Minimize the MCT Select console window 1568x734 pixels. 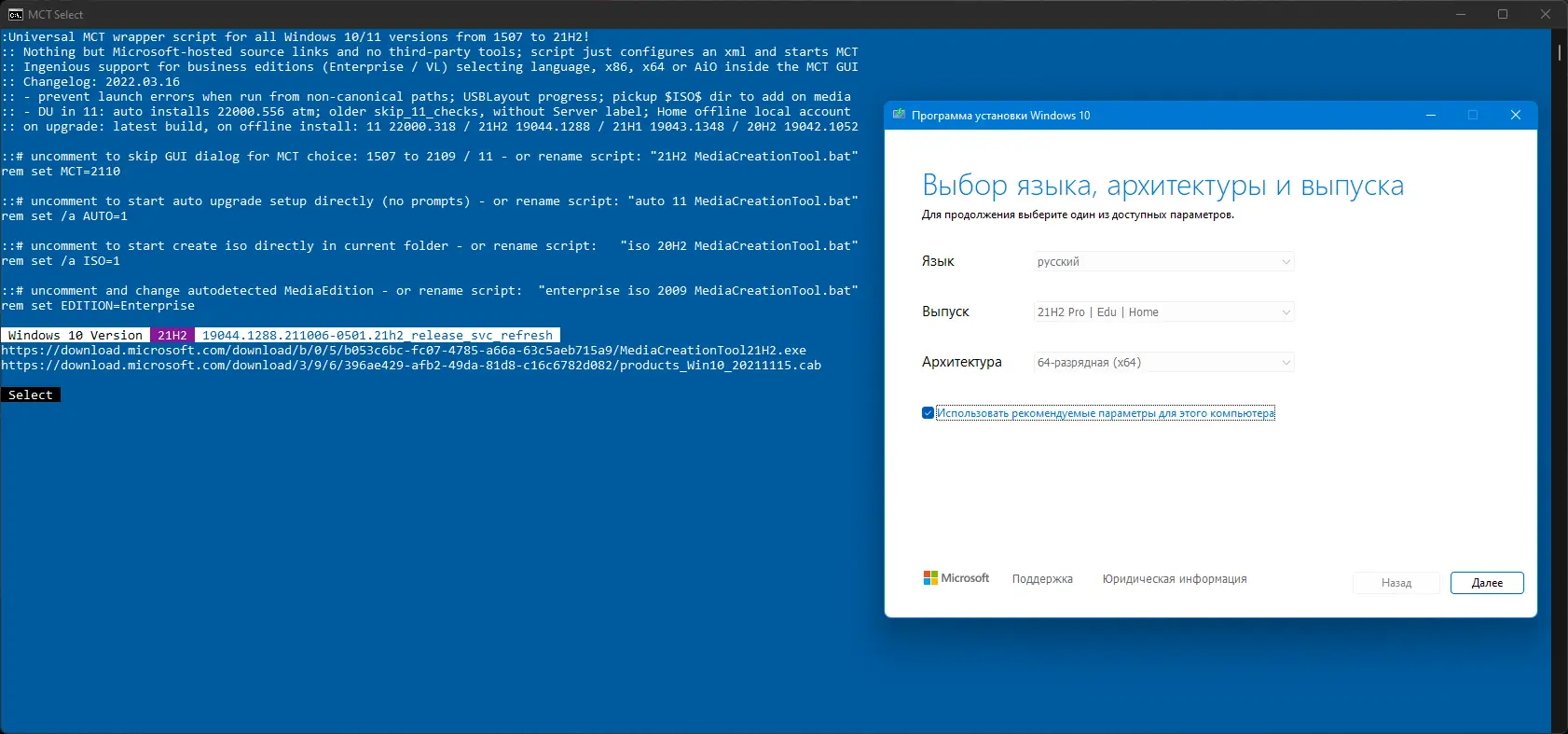[x=1461, y=14]
